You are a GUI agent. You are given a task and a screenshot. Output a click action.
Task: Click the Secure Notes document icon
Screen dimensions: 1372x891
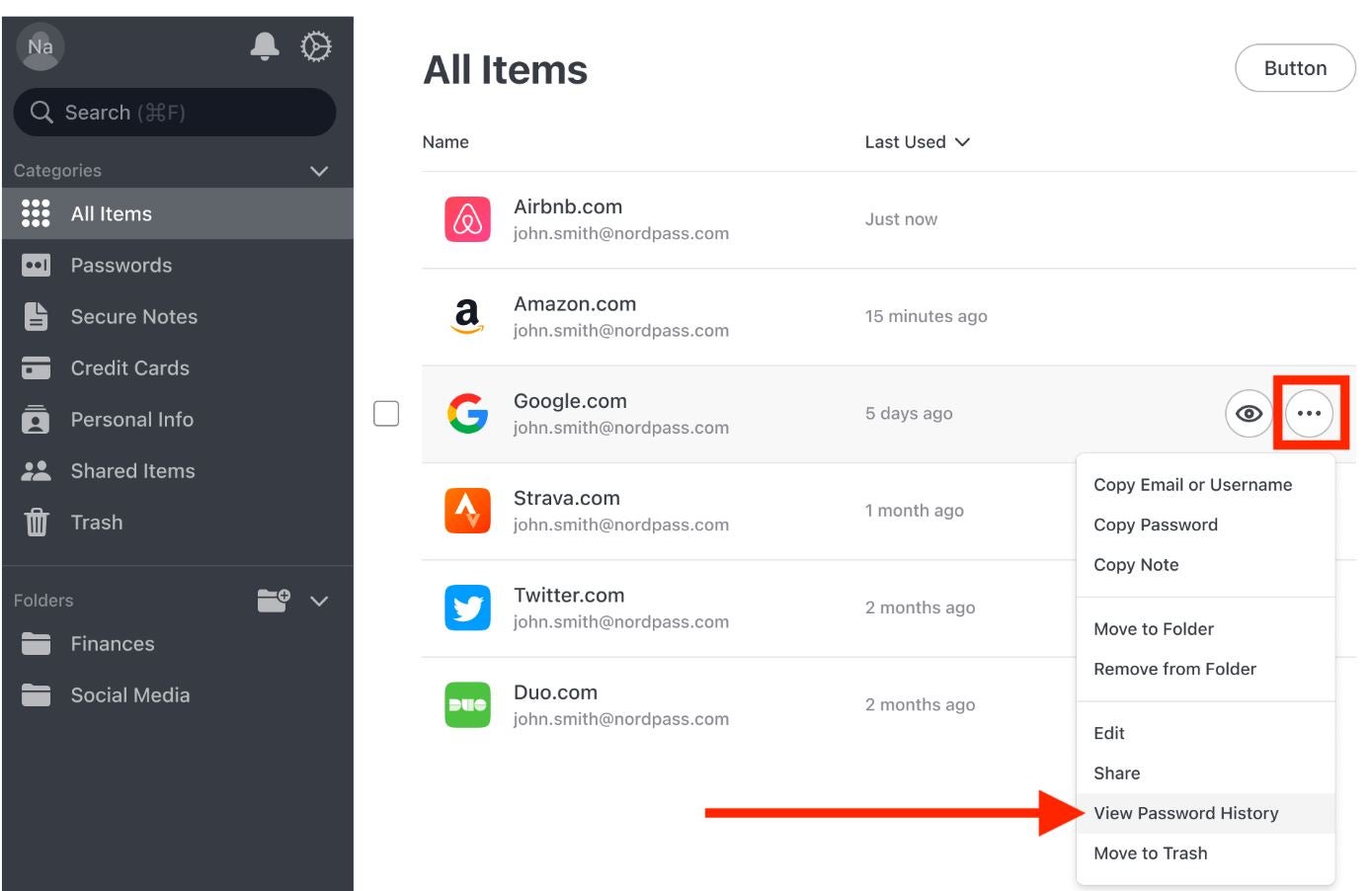click(x=36, y=316)
